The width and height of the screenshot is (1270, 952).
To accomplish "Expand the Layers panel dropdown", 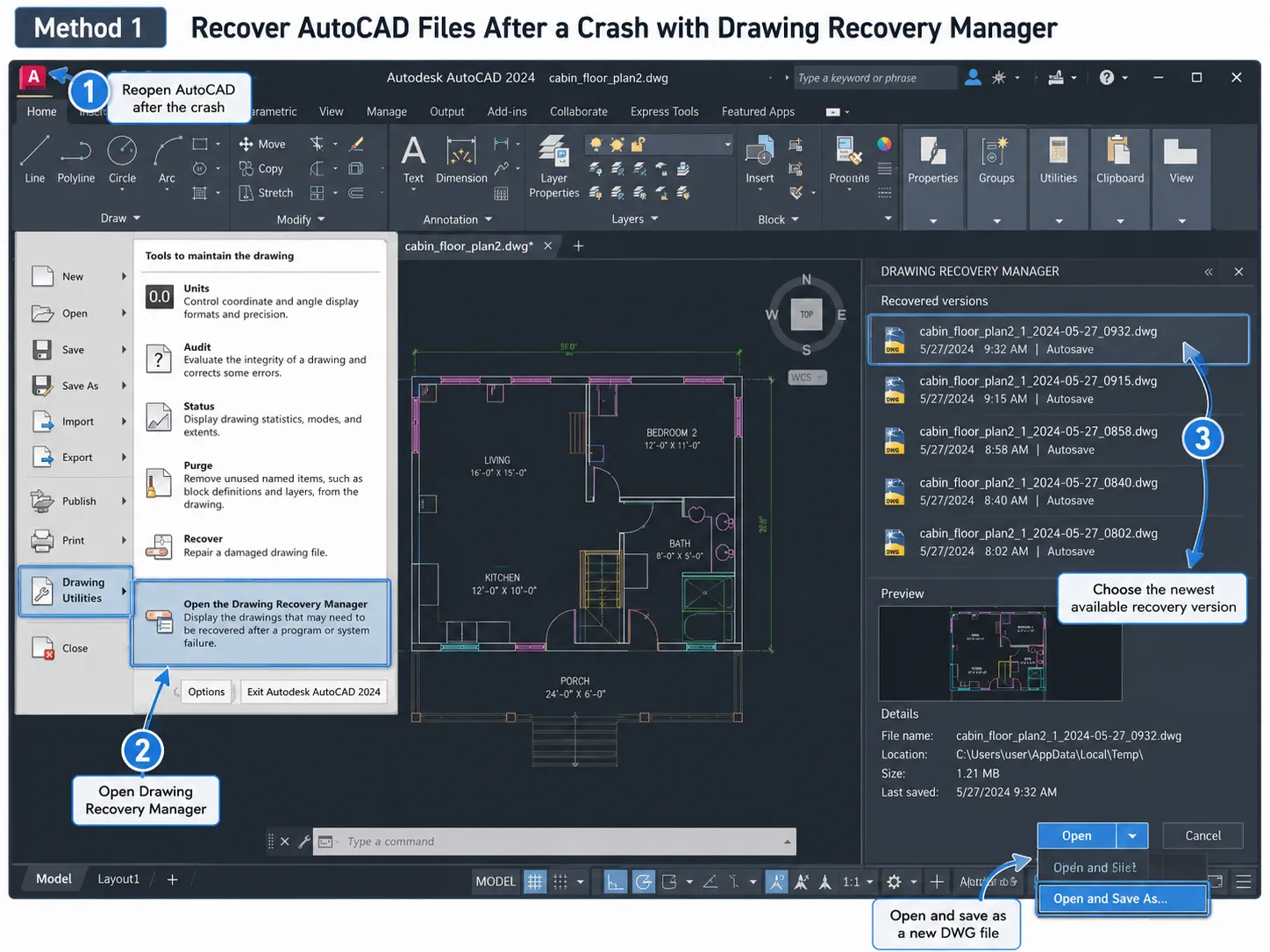I will tap(635, 219).
